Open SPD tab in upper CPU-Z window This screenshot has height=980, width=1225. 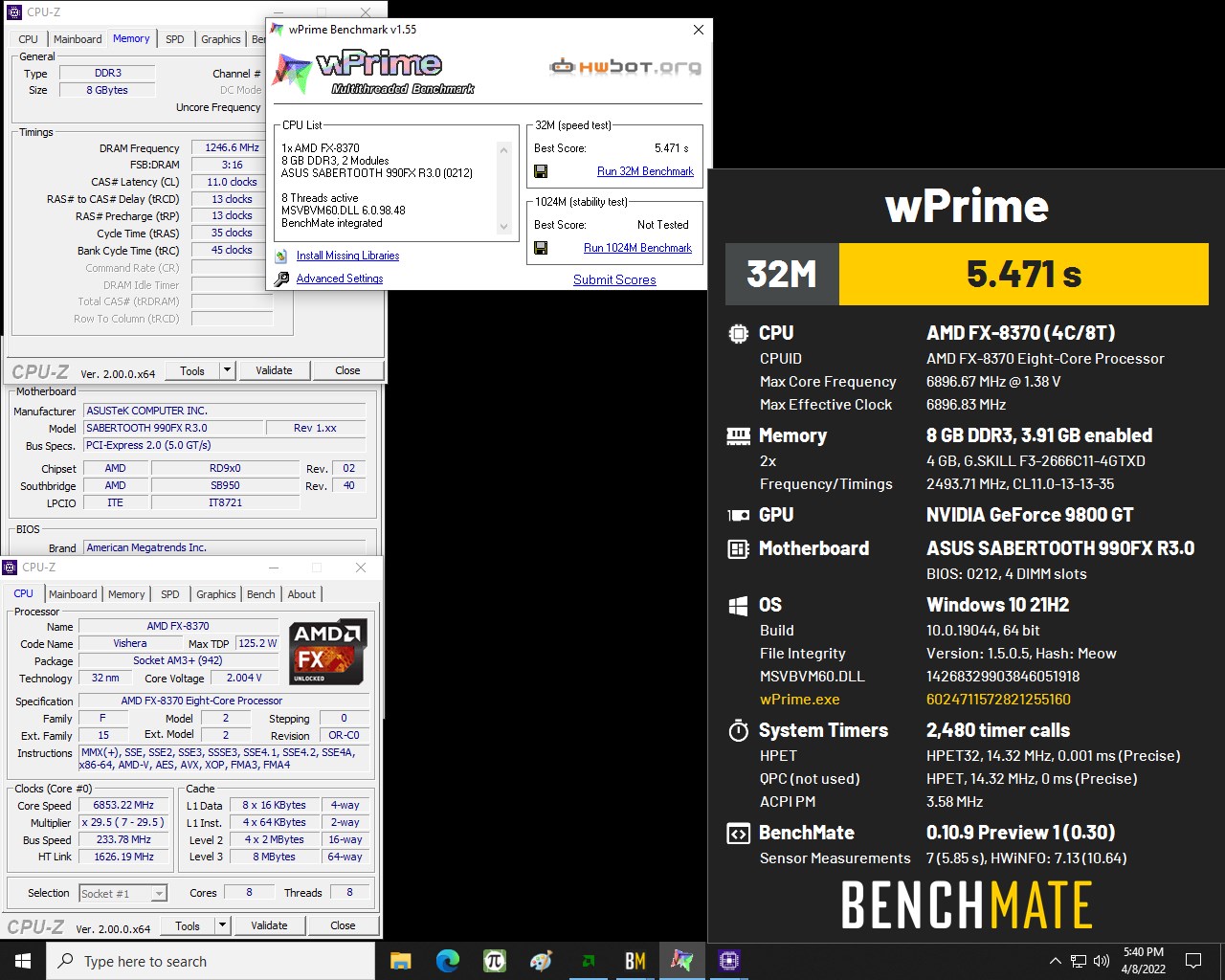pyautogui.click(x=175, y=39)
